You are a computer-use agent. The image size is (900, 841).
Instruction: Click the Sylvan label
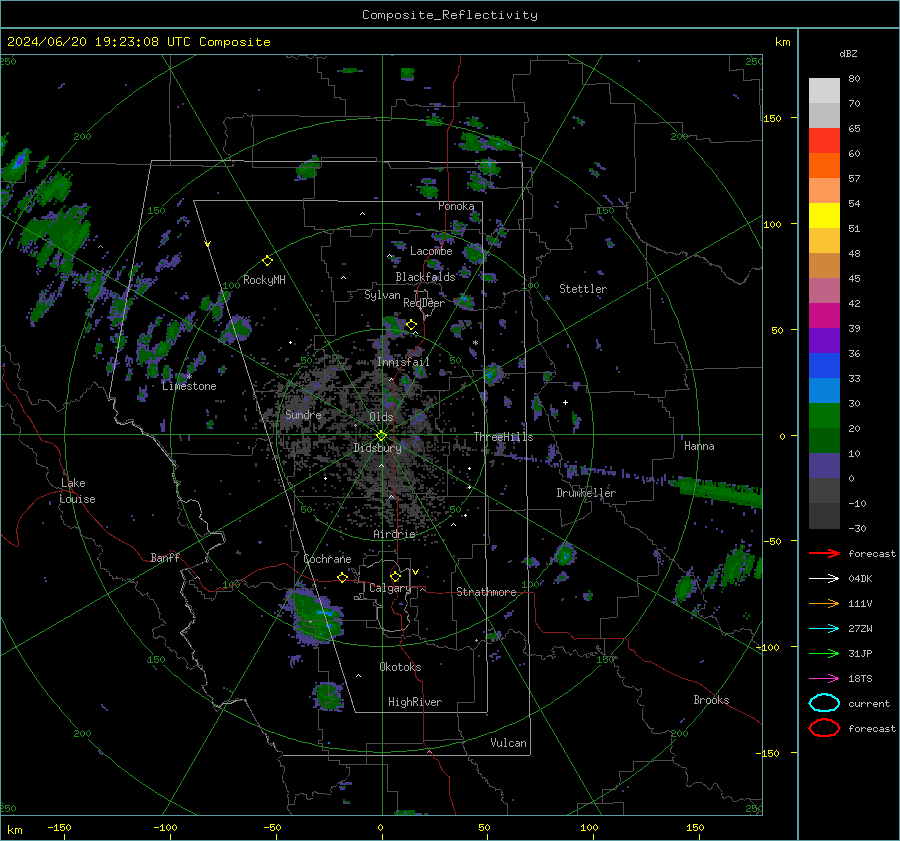coord(382,295)
